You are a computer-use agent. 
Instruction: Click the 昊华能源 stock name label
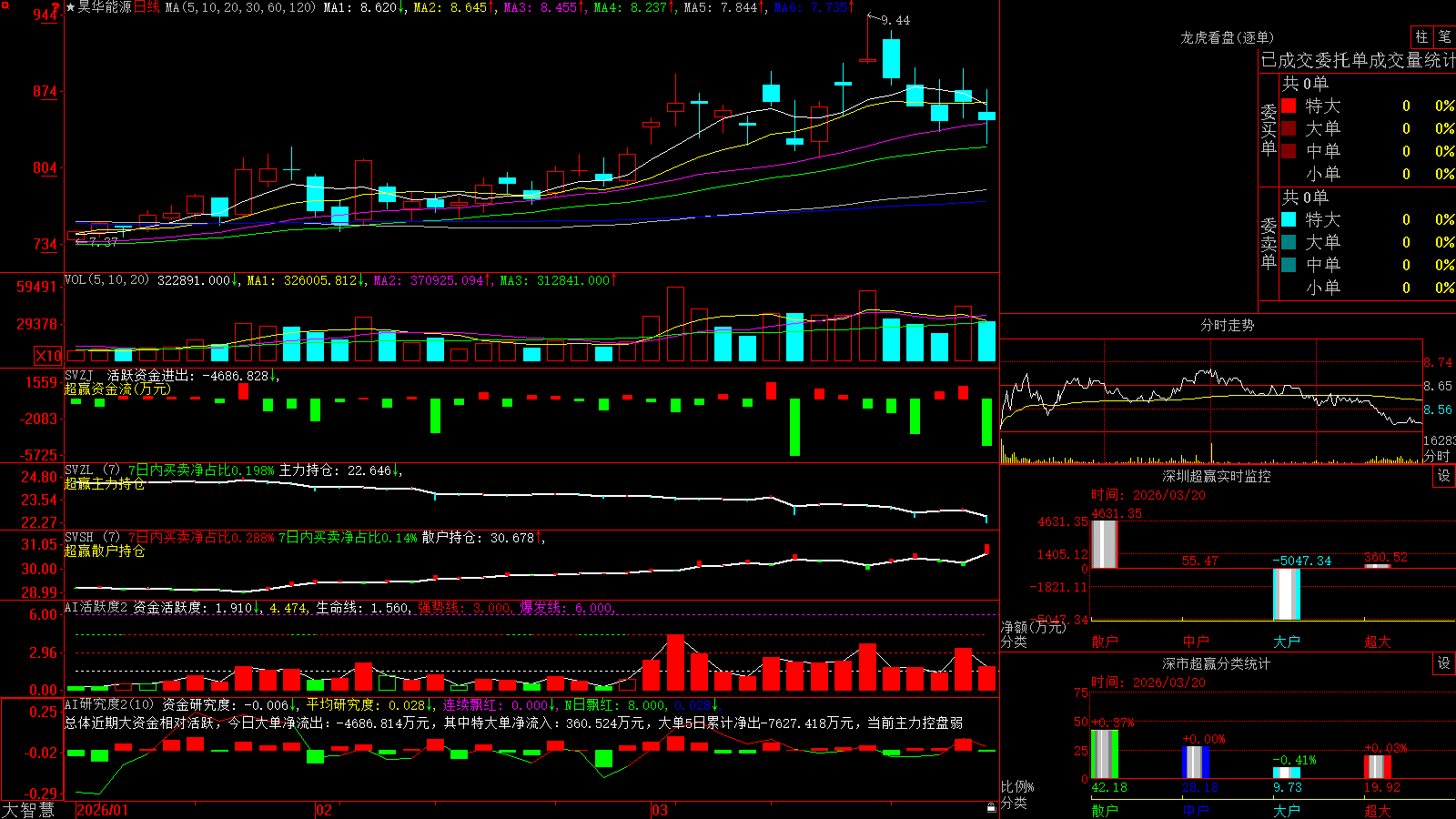105,7
